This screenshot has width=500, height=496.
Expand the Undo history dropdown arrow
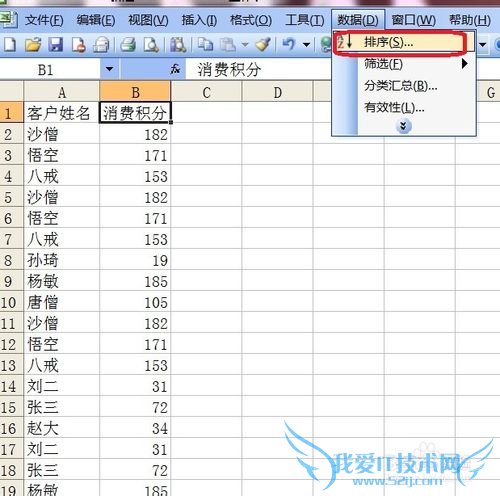(x=306, y=44)
